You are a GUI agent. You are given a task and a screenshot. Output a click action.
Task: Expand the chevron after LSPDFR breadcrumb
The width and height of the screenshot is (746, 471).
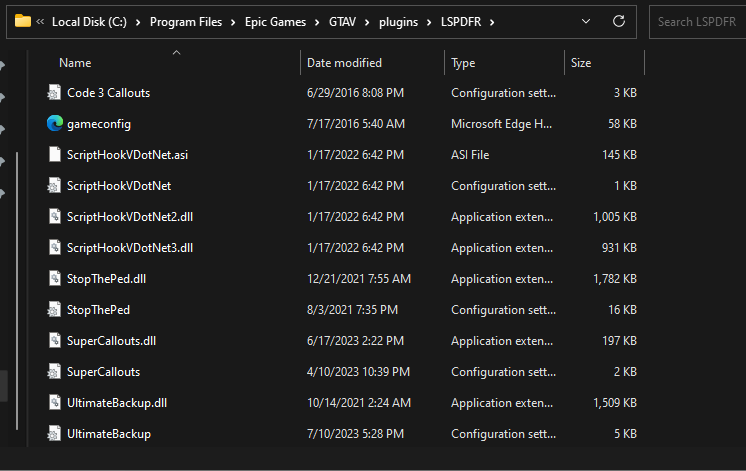point(493,21)
